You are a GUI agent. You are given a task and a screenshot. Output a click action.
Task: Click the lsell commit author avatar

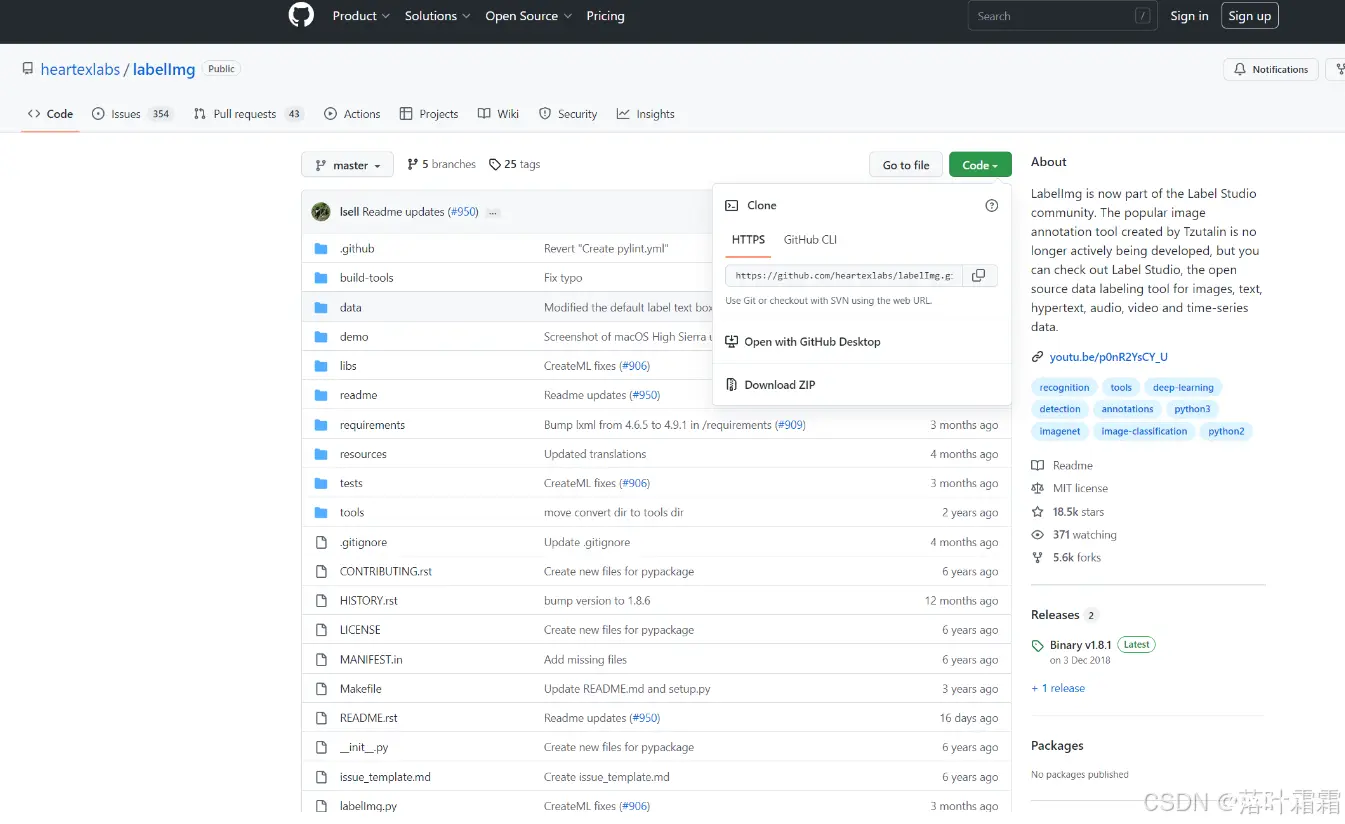(321, 212)
